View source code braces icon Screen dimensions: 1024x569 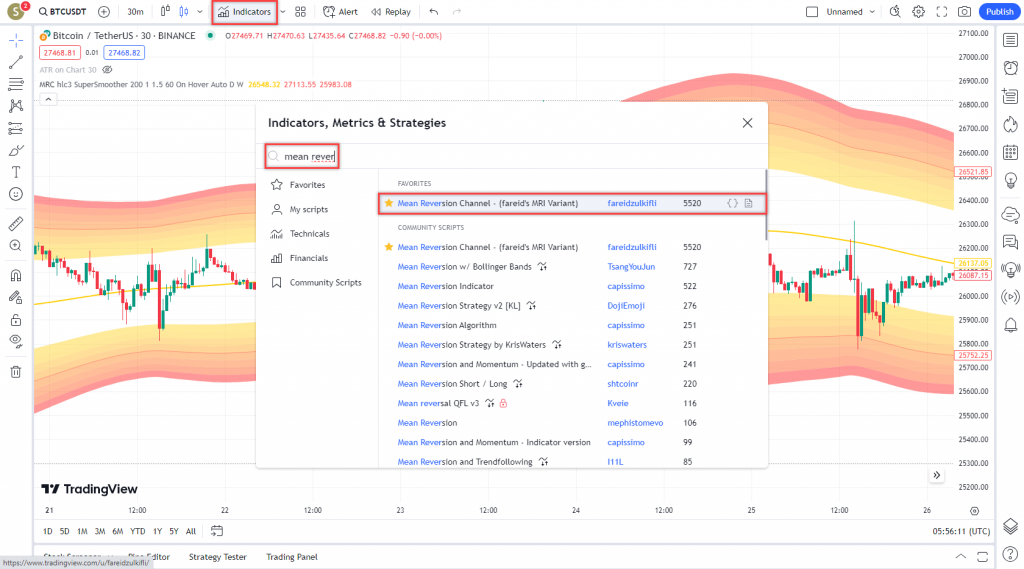(x=733, y=203)
